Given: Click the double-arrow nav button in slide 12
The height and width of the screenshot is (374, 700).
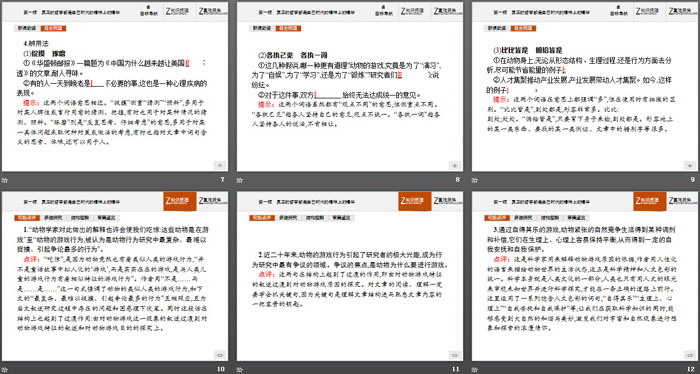Looking at the screenshot, I should 690,355.
